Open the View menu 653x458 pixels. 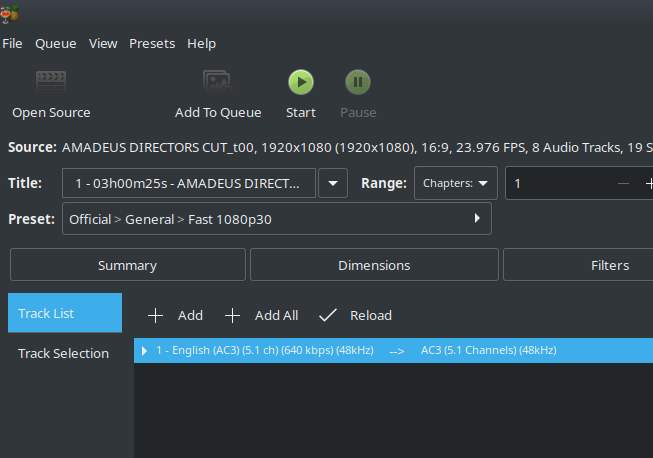(103, 44)
